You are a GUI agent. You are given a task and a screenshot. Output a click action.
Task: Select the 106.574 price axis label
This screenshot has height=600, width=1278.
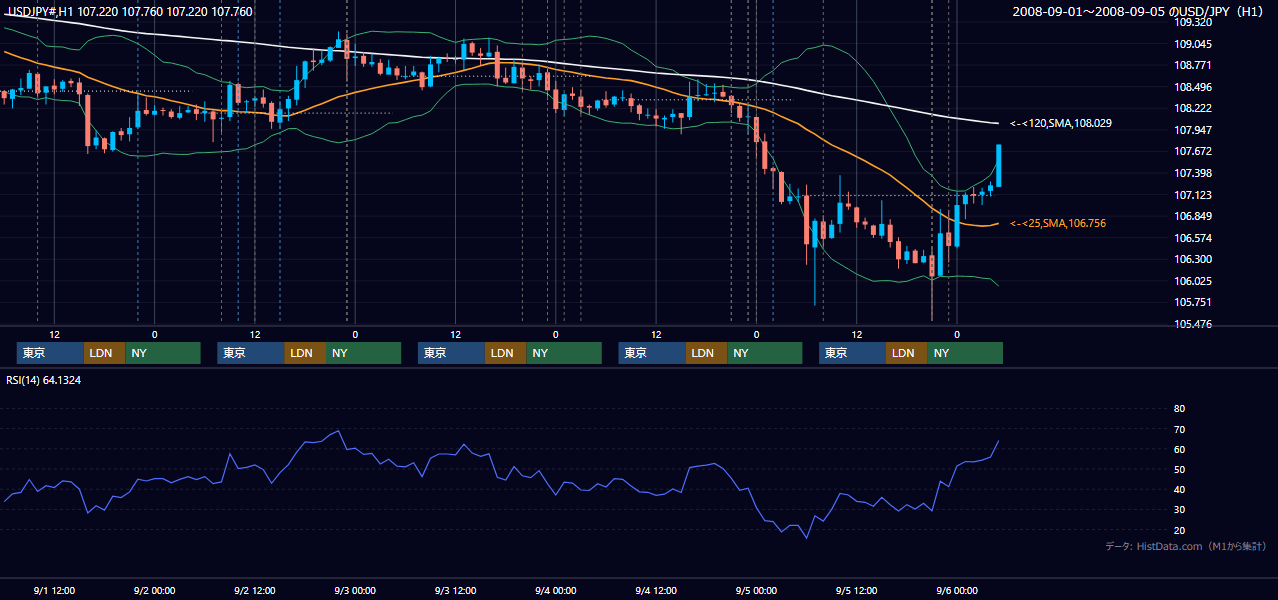pyautogui.click(x=1193, y=238)
